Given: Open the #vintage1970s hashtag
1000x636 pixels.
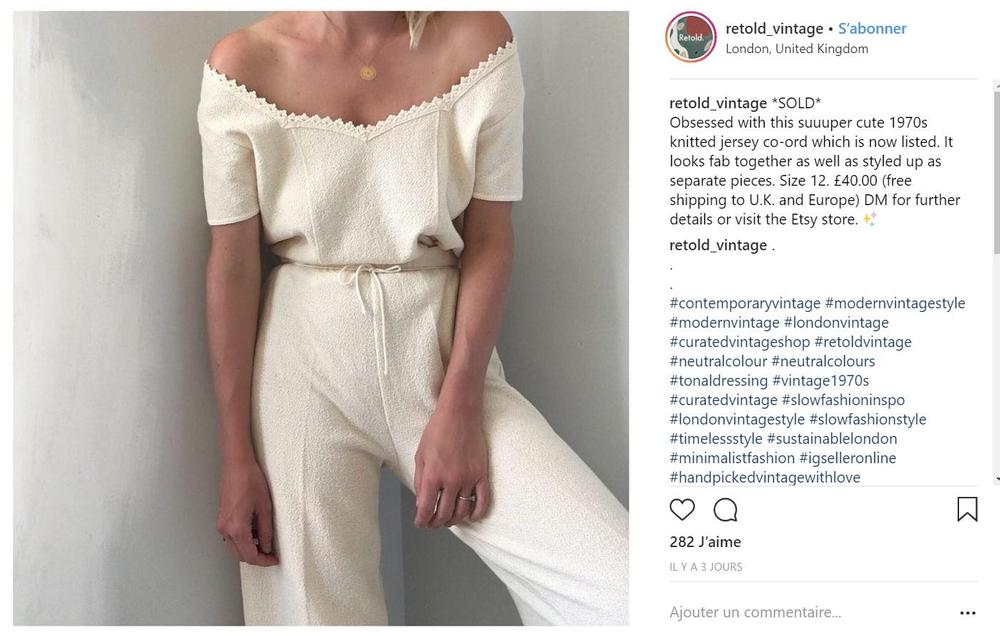Looking at the screenshot, I should [820, 380].
